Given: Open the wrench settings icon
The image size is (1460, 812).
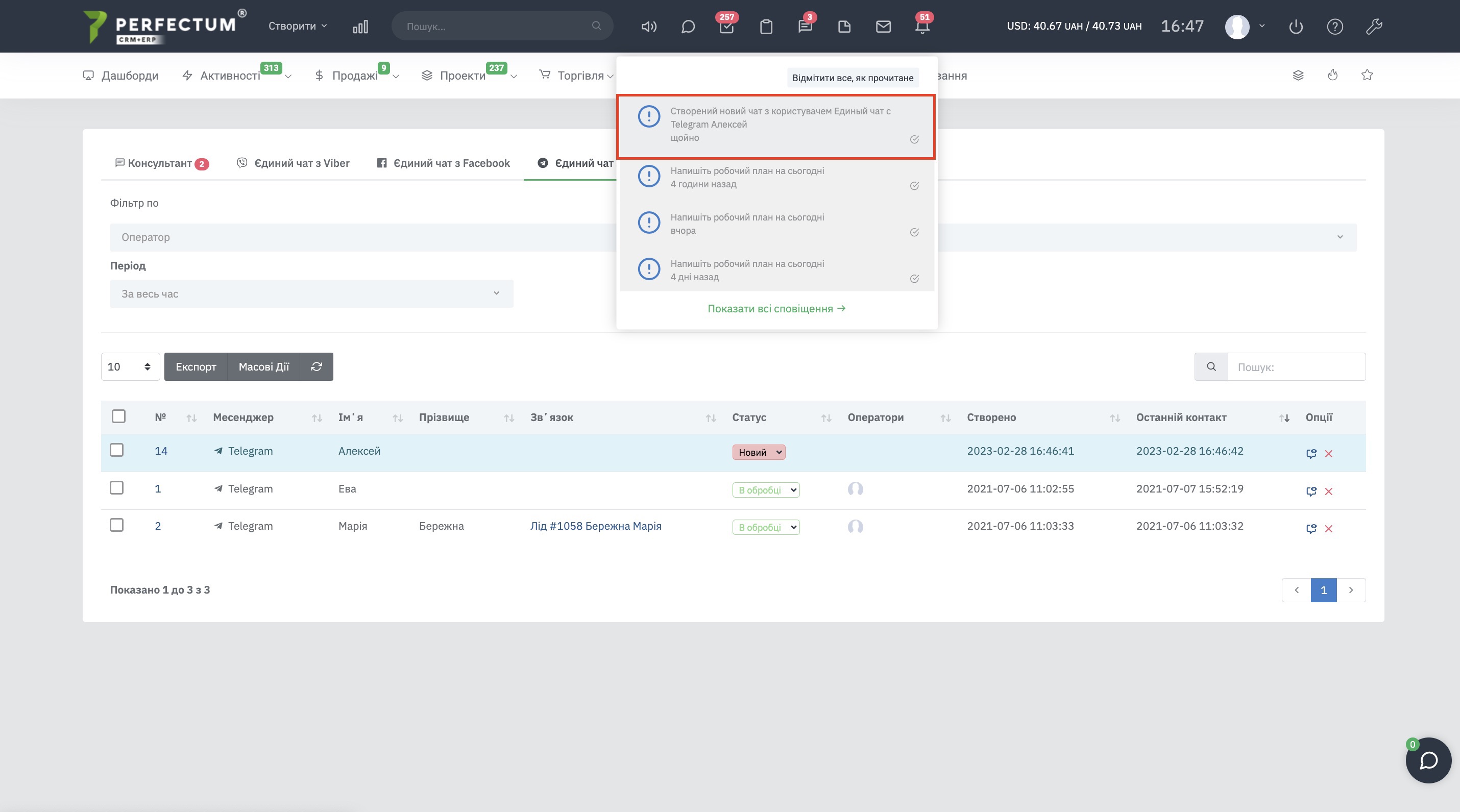Looking at the screenshot, I should [1374, 27].
